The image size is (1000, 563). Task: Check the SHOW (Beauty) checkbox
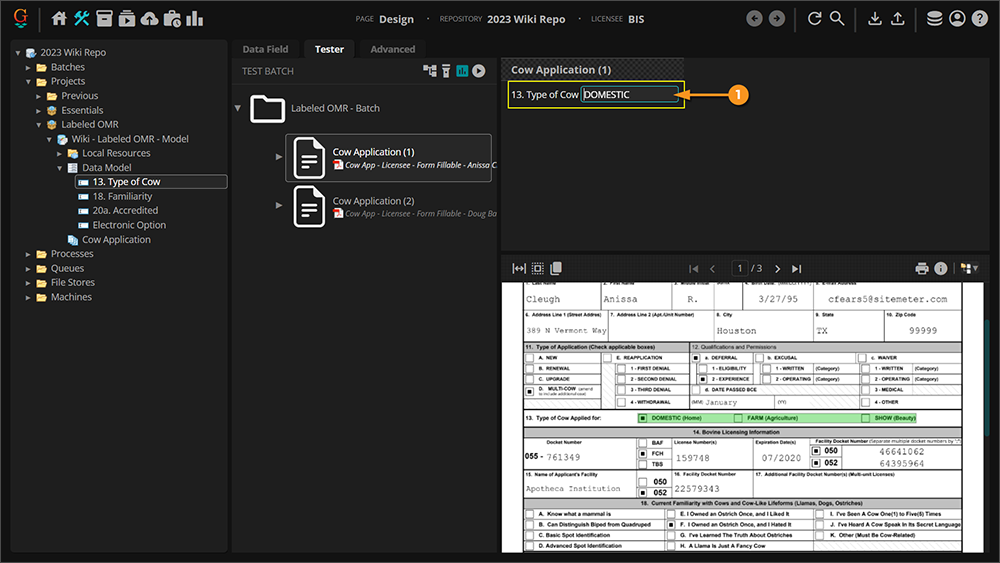(x=865, y=417)
